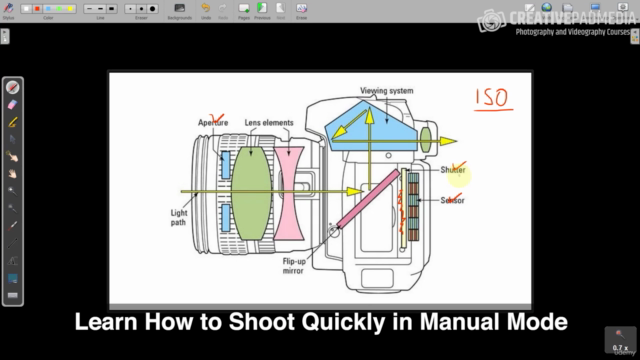Select the Highlighter tool
640x360 pixels.
coord(13,122)
